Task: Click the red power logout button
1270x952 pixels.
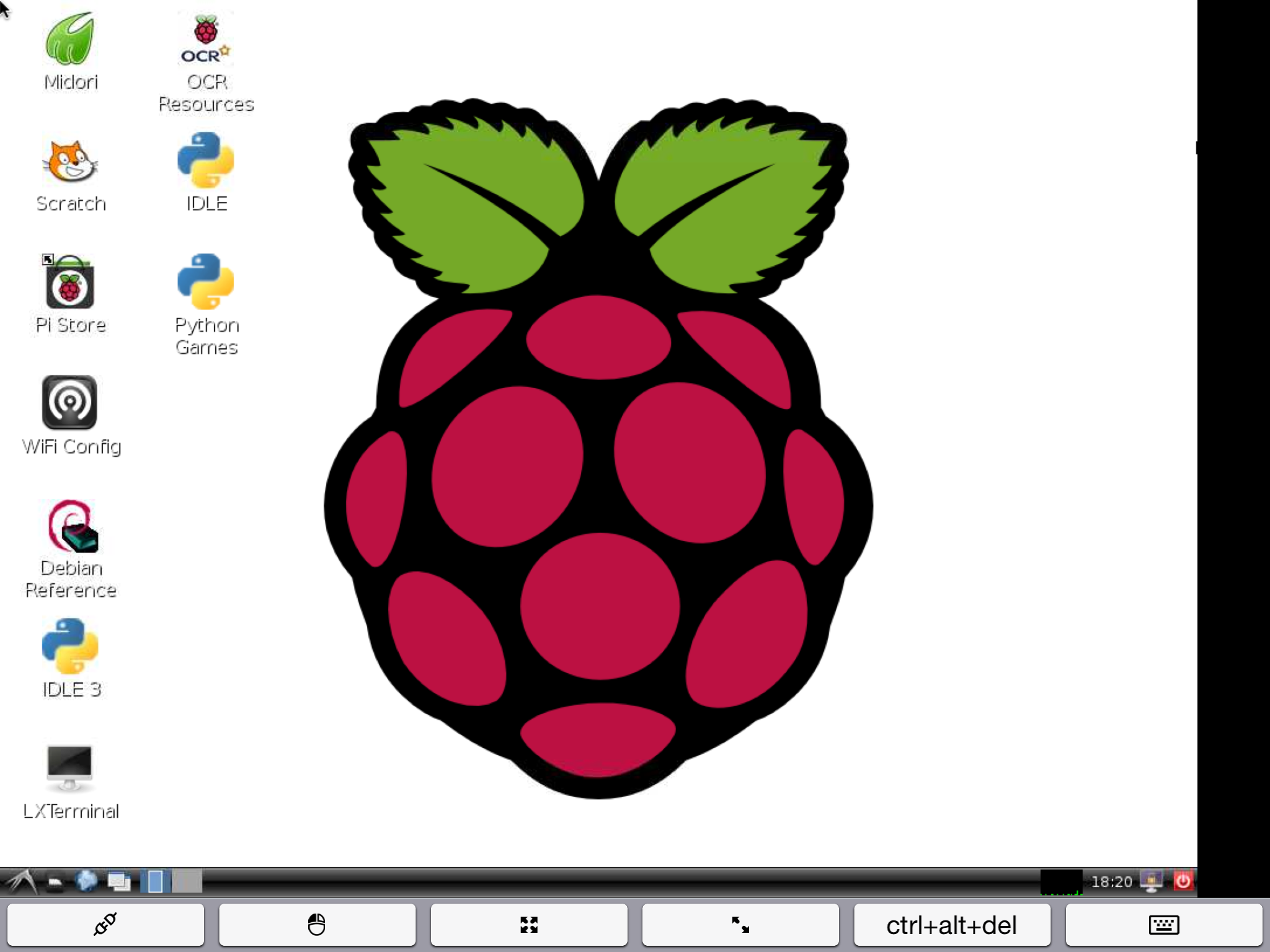Action: point(1183,881)
